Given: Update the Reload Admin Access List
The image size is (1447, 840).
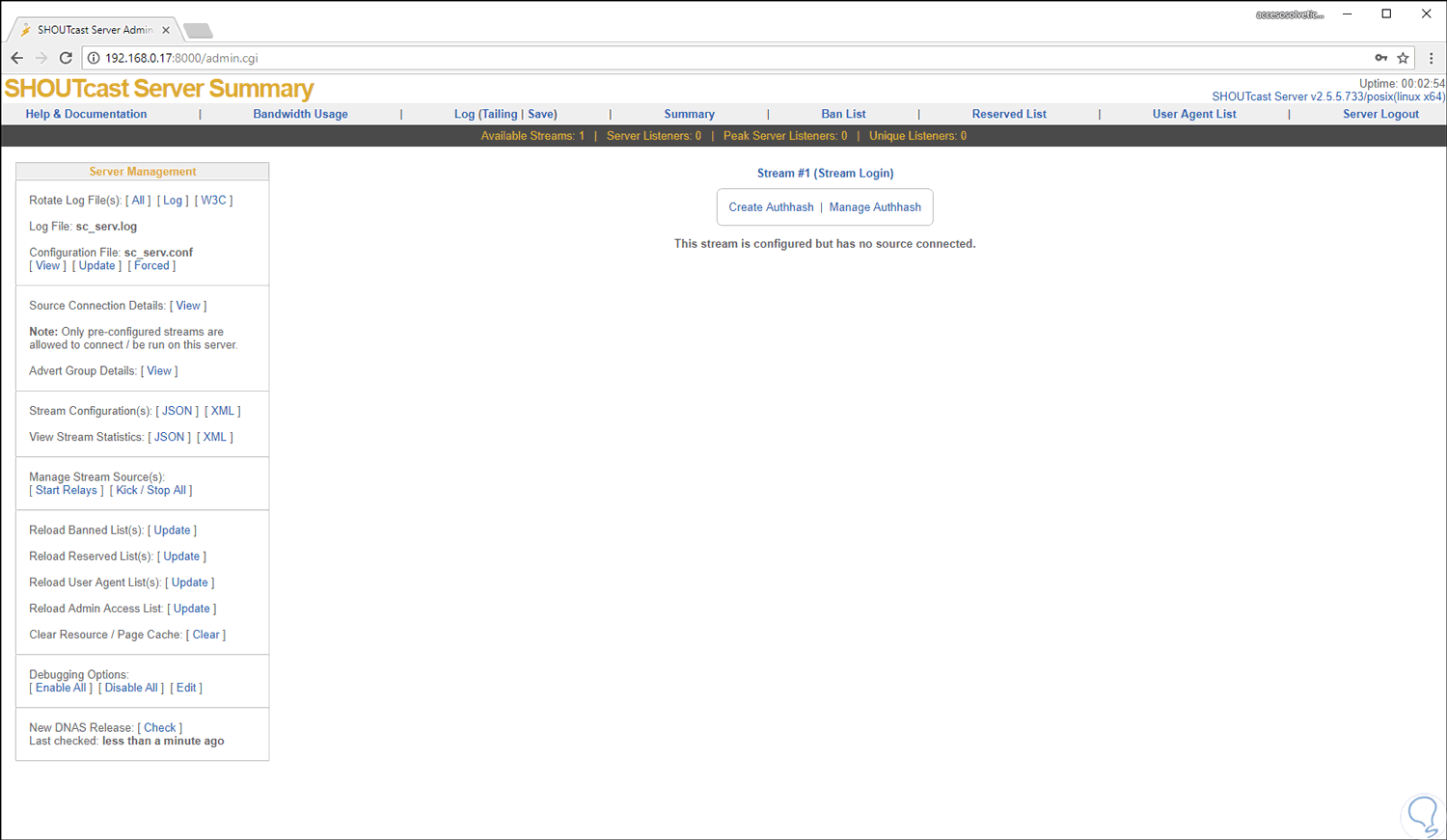Looking at the screenshot, I should (192, 609).
